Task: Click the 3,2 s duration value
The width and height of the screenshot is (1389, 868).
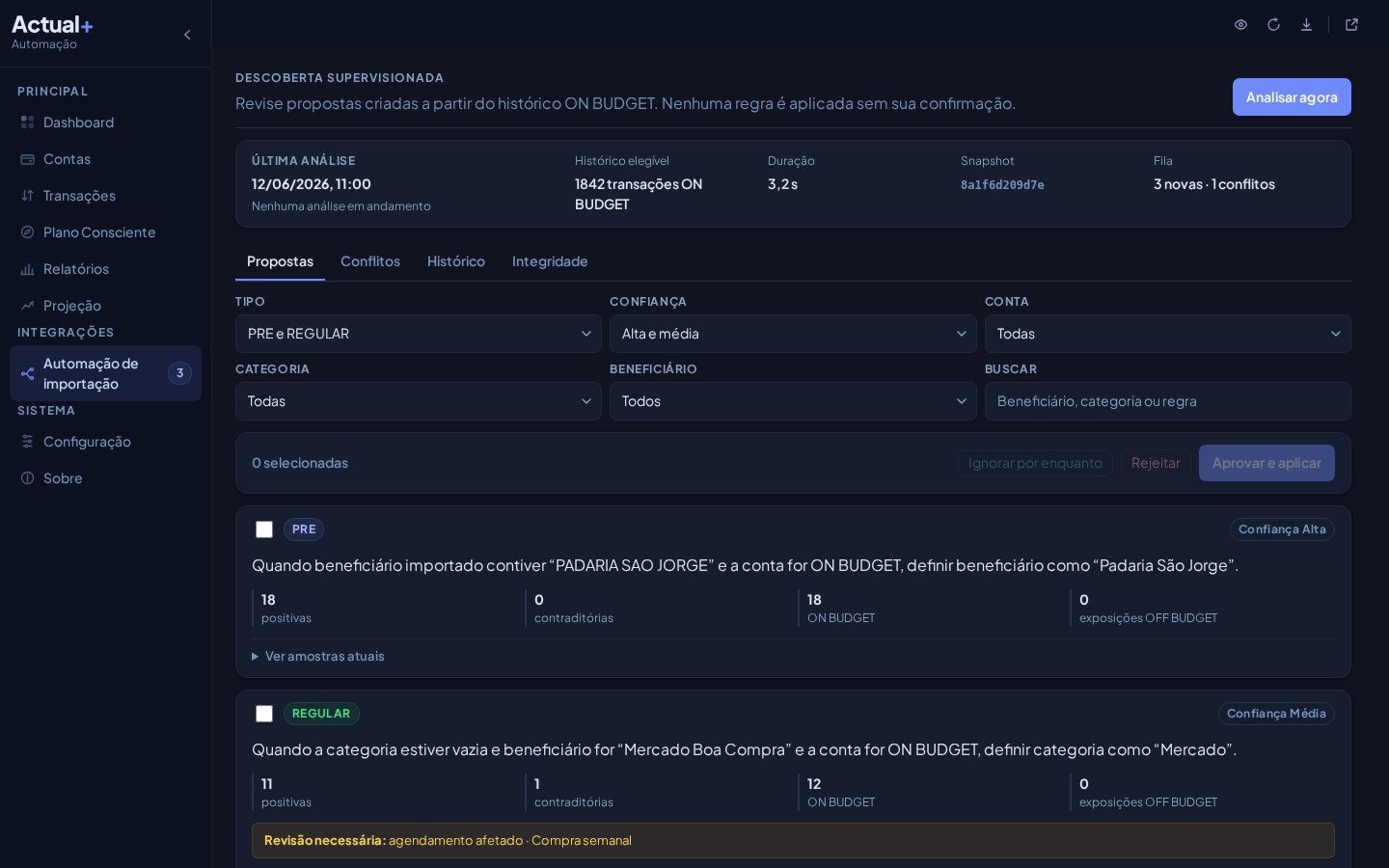Action: [x=783, y=184]
